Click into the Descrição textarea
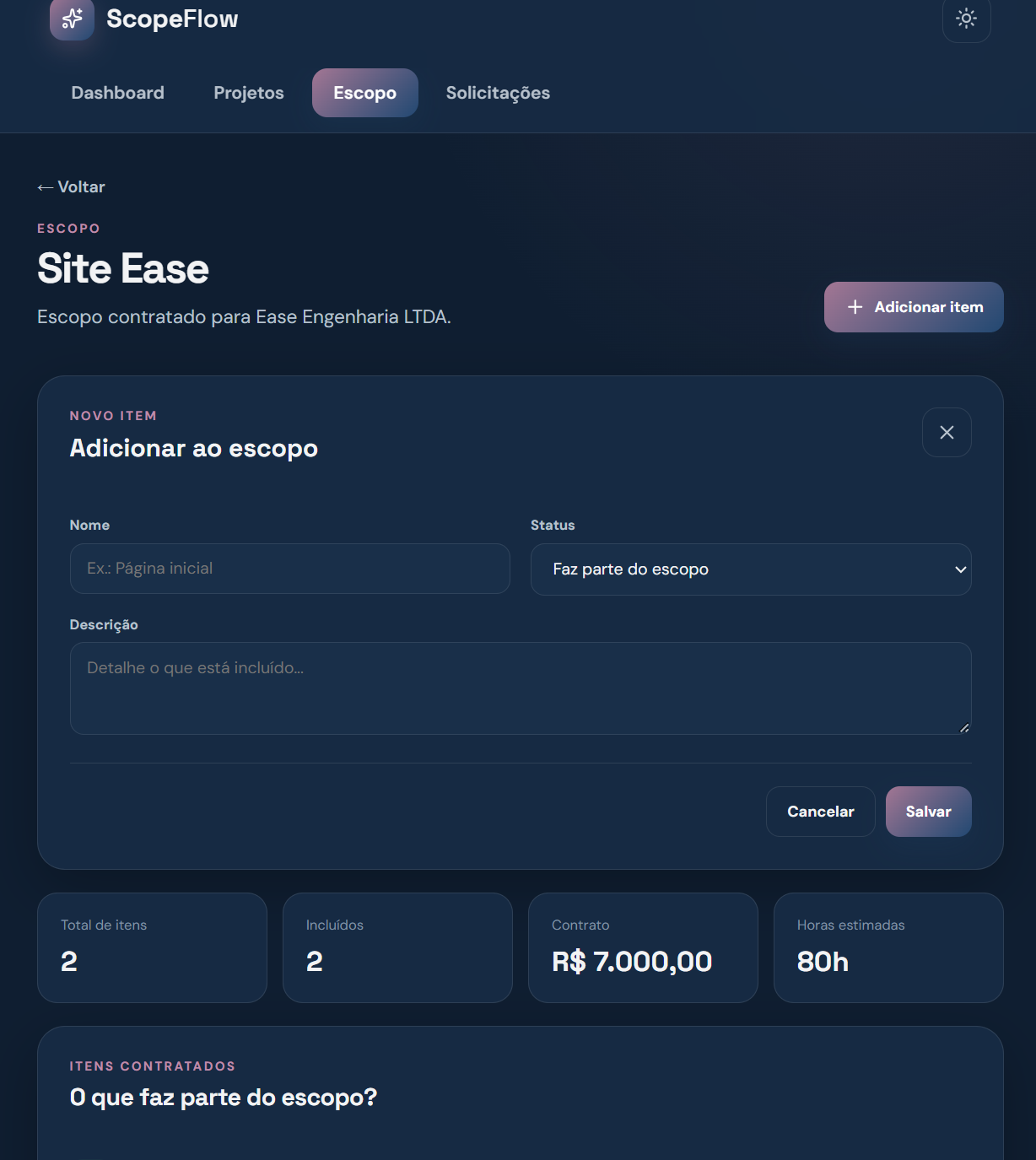Image resolution: width=1036 pixels, height=1160 pixels. point(521,688)
